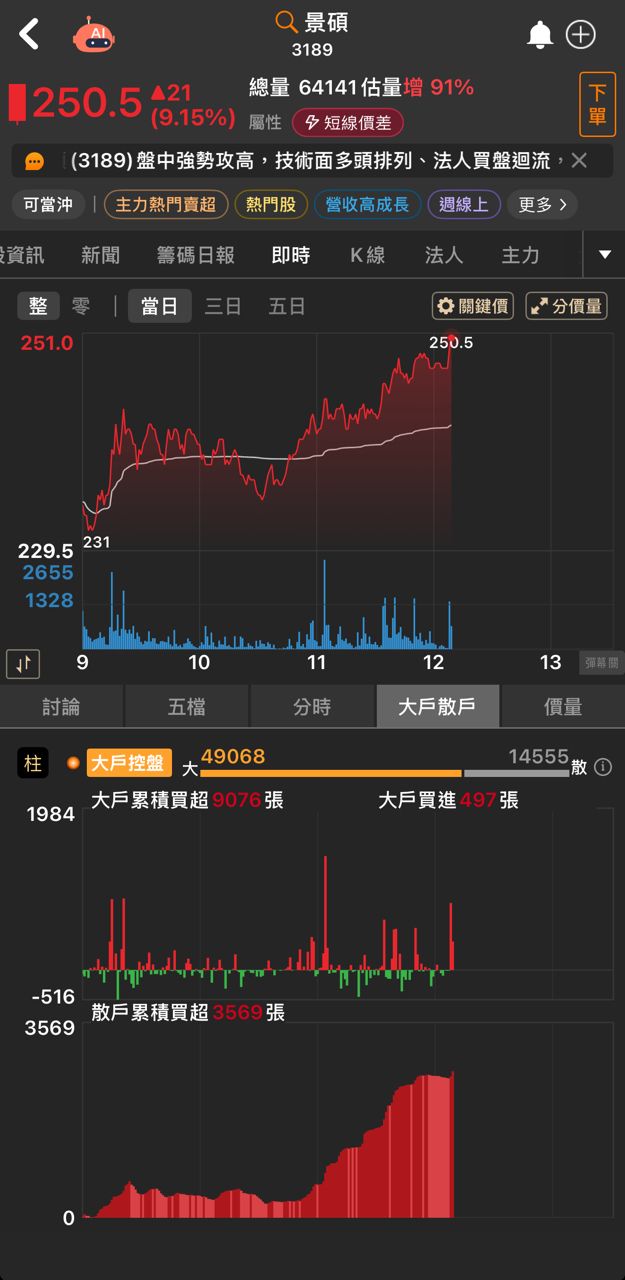Switch to the K線 tab
This screenshot has height=1280, width=625.
[367, 255]
